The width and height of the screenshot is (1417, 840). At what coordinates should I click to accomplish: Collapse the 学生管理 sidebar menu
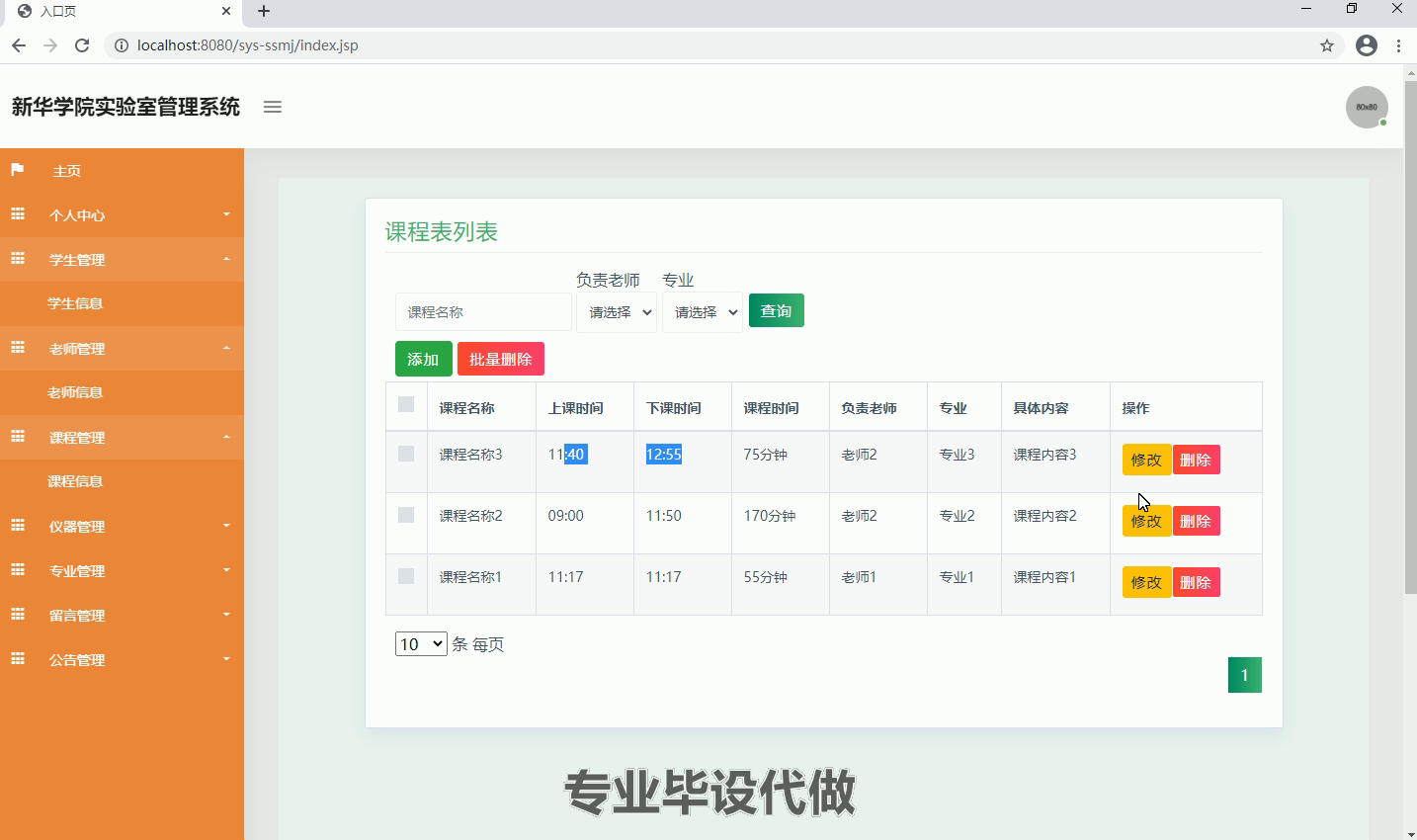click(x=122, y=259)
